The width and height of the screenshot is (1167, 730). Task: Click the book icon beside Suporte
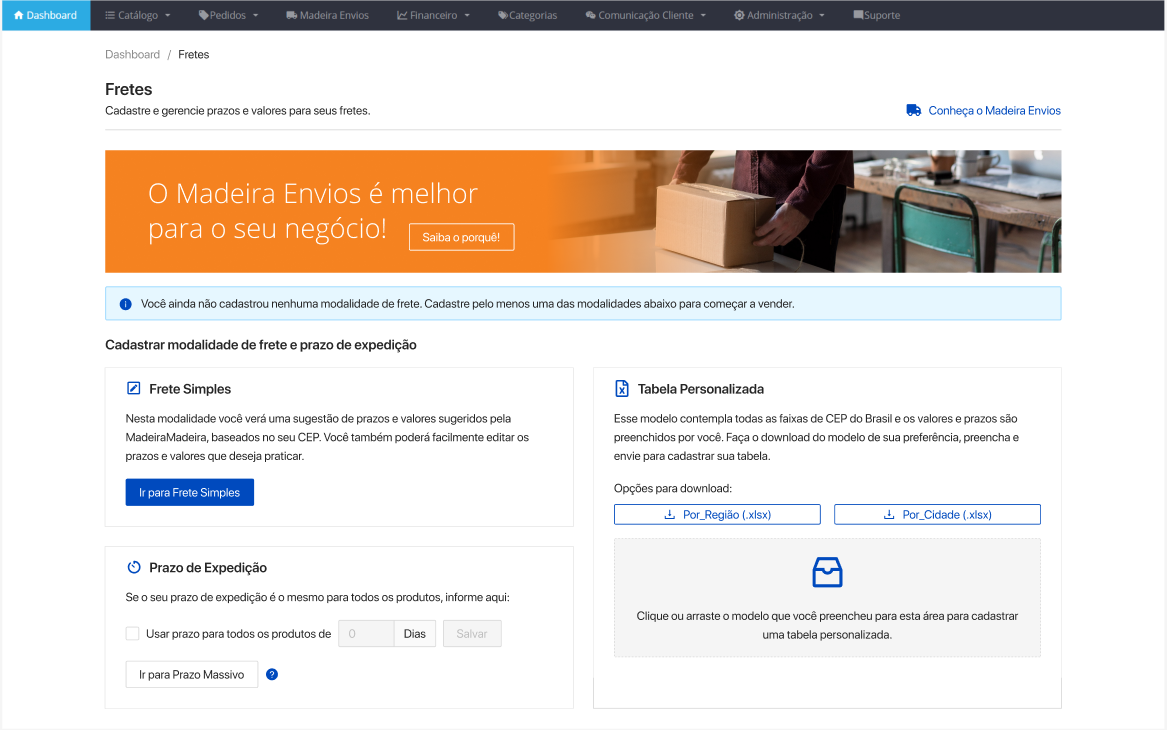(858, 15)
